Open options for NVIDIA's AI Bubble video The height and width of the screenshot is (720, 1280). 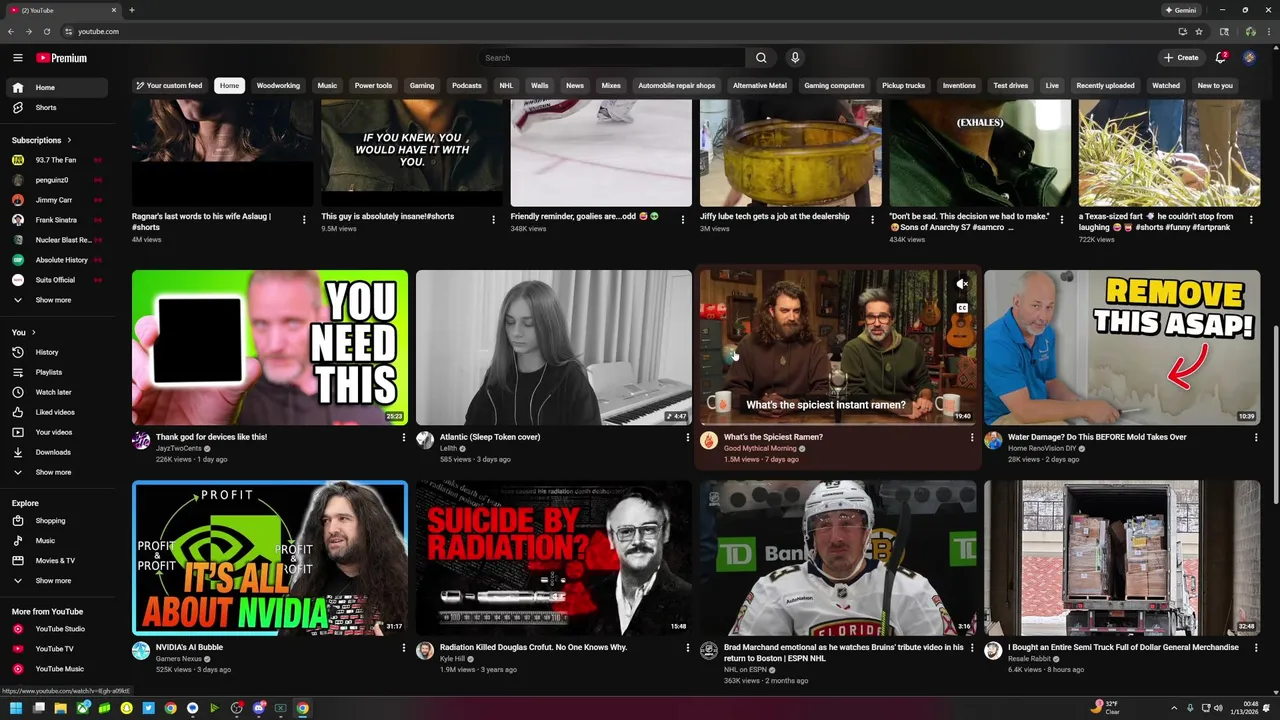click(404, 648)
